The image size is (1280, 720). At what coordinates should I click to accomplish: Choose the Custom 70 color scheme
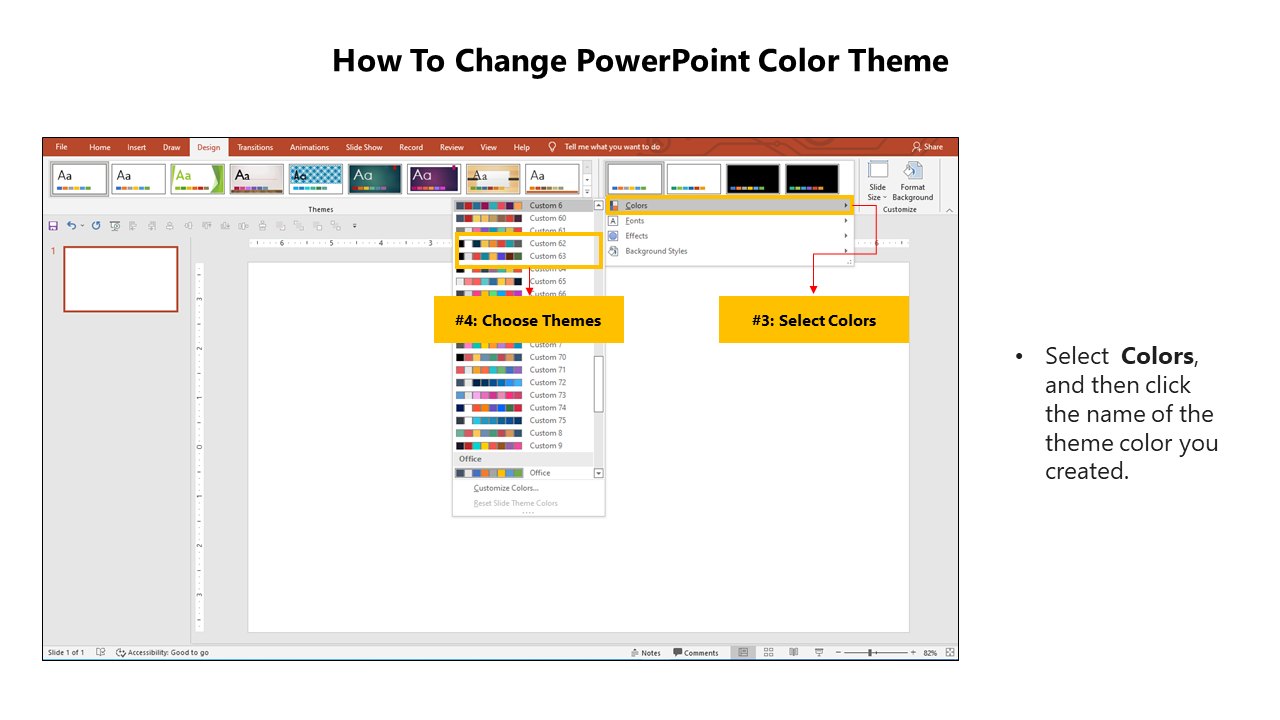pos(523,357)
